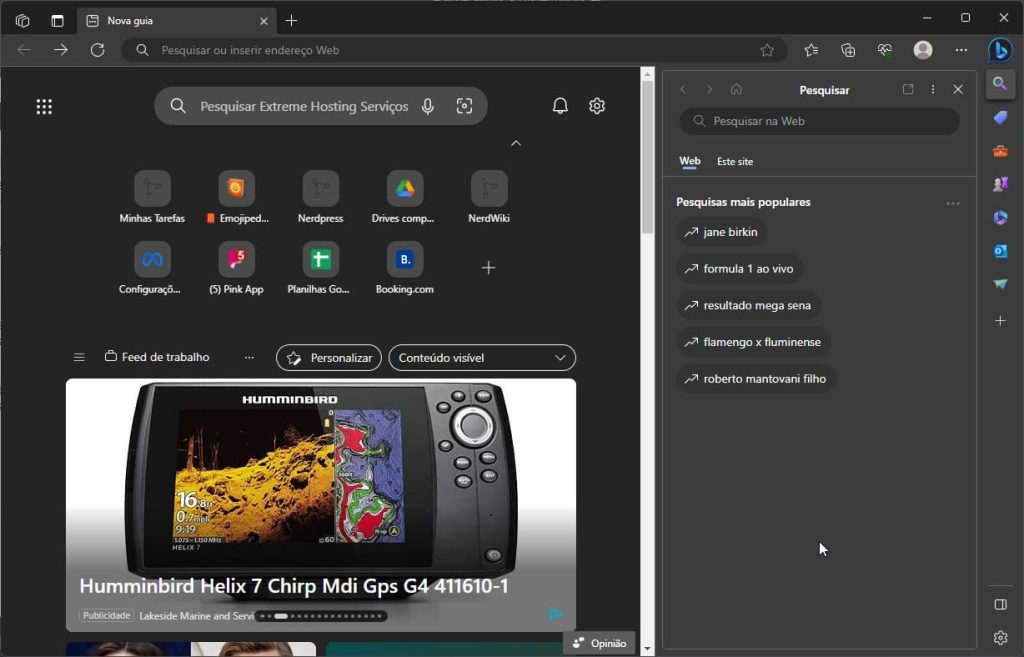Reload the current page
The width and height of the screenshot is (1024, 657).
tap(97, 50)
